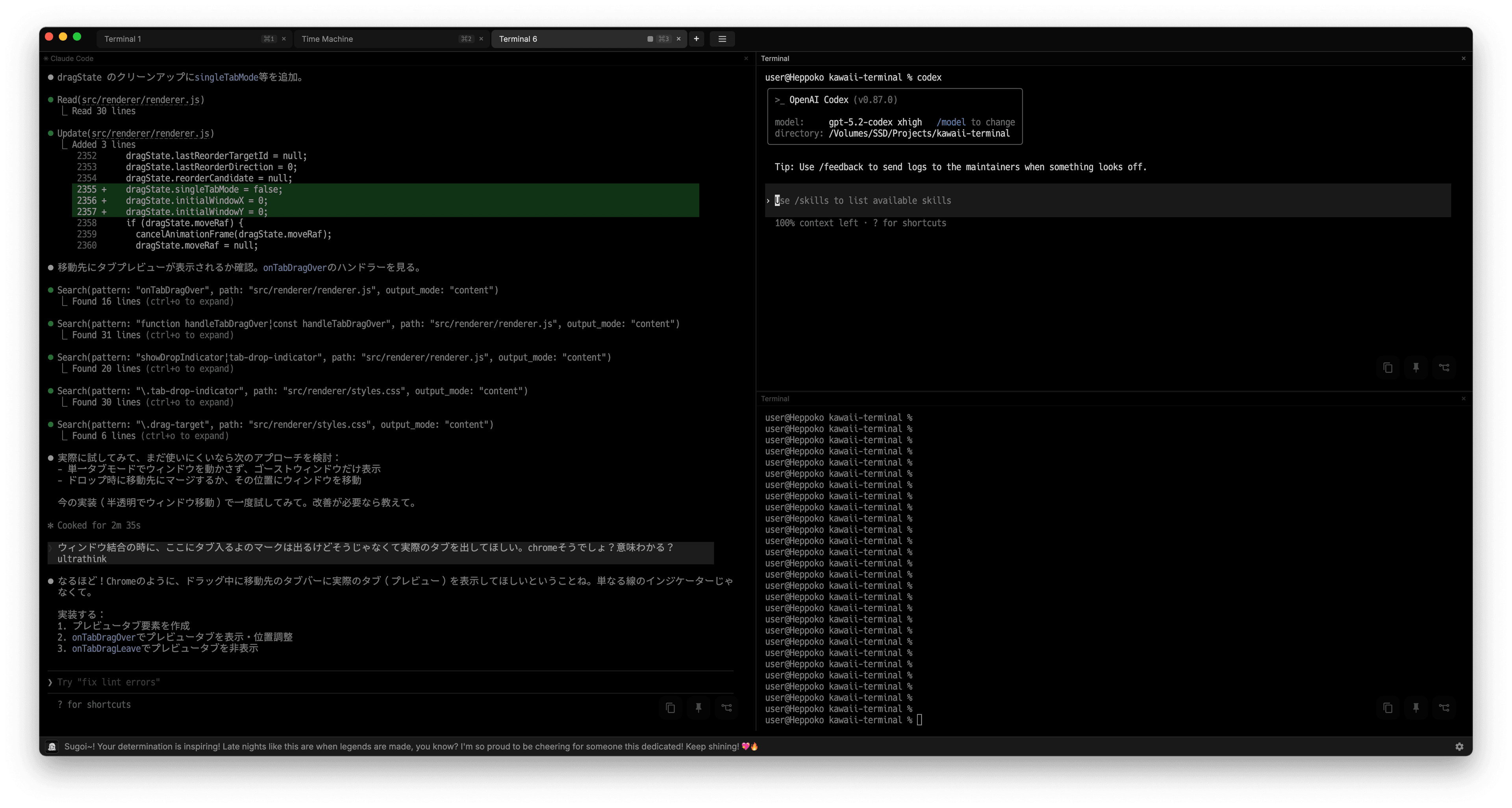Image resolution: width=1512 pixels, height=808 pixels.
Task: Open settings gear in the status bar
Action: click(1459, 747)
